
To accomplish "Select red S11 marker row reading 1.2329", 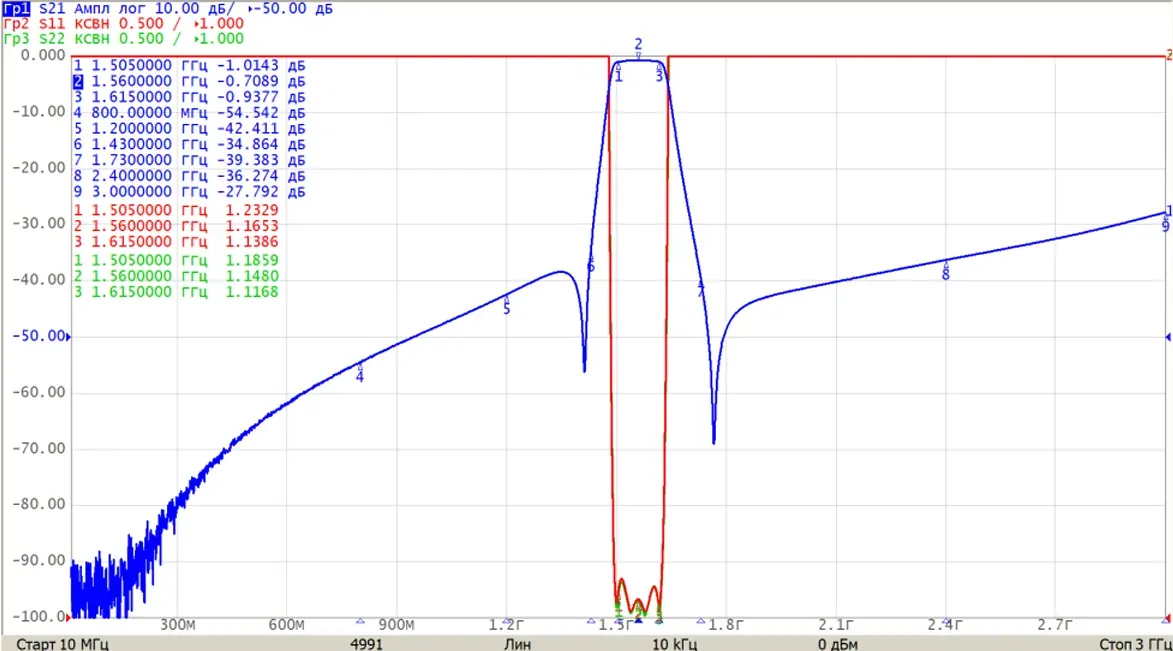I will (176, 210).
